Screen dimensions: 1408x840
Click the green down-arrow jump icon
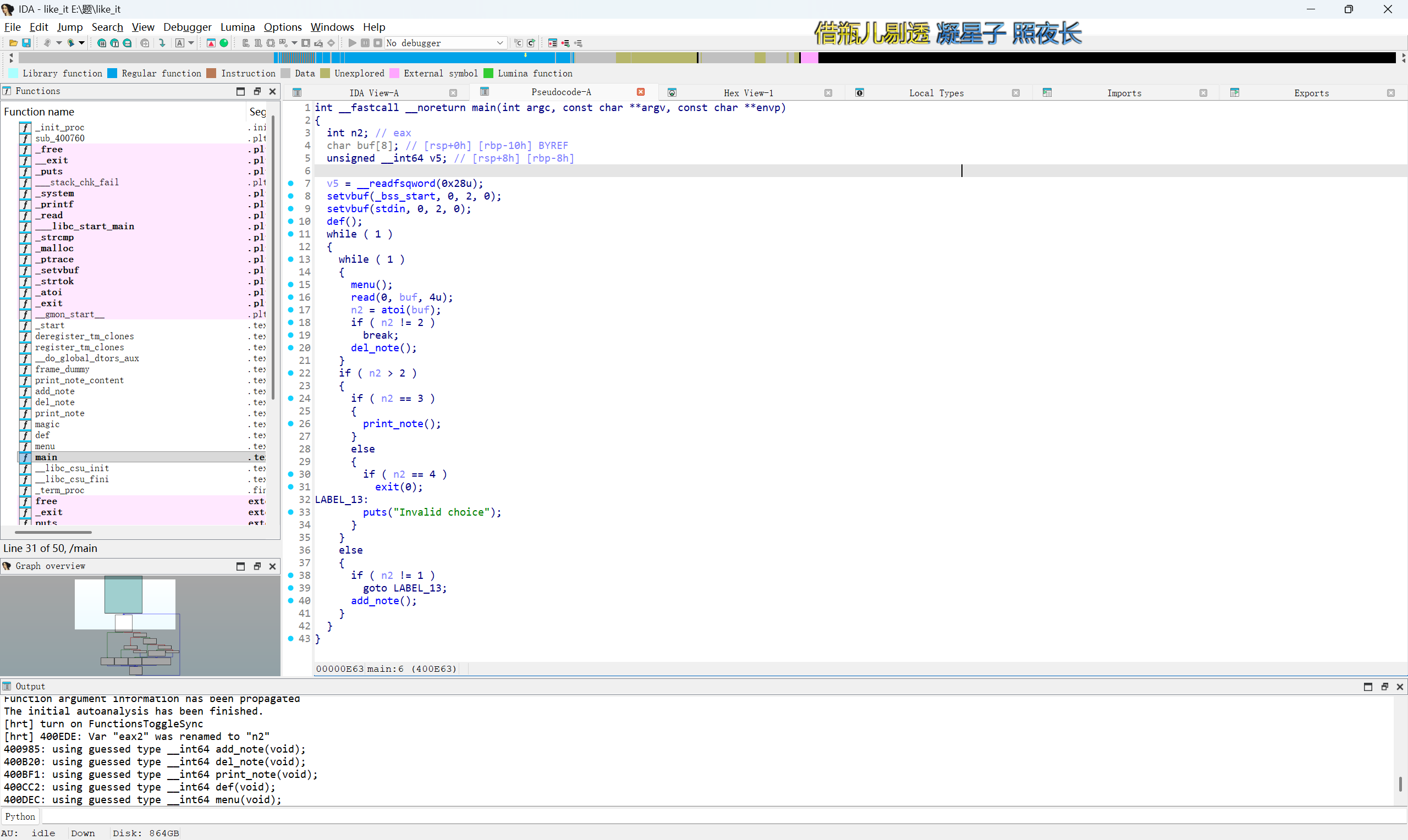tap(162, 43)
